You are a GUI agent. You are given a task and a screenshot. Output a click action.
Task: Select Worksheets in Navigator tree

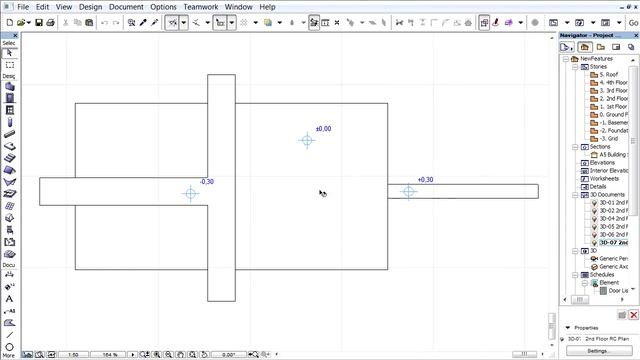pos(604,179)
